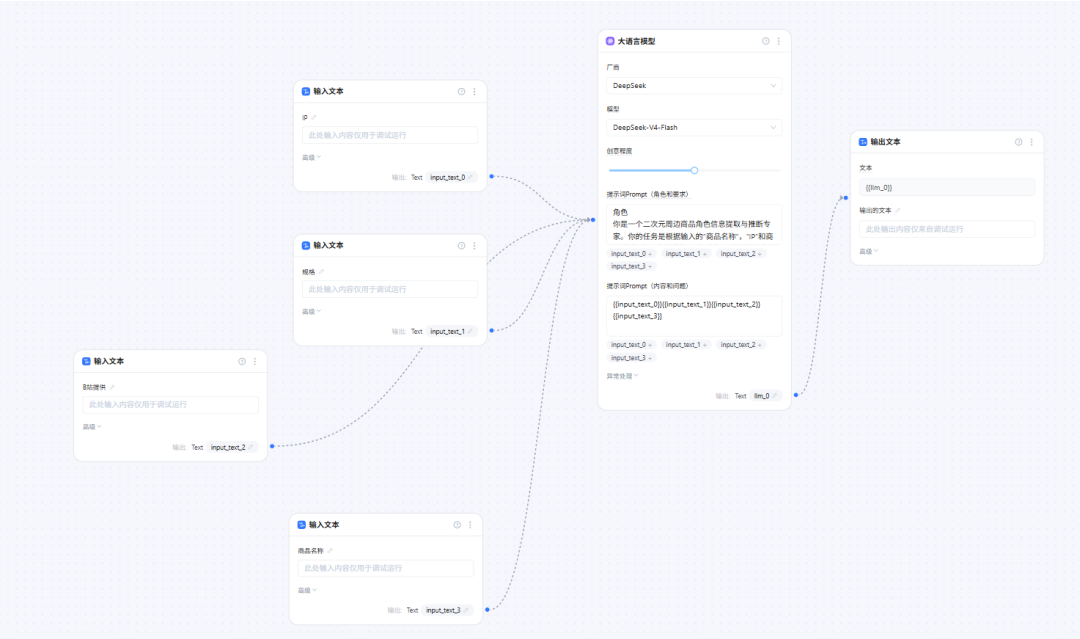
Task: Open the three-dot menu on the 输出文本 node
Action: click(x=1031, y=142)
